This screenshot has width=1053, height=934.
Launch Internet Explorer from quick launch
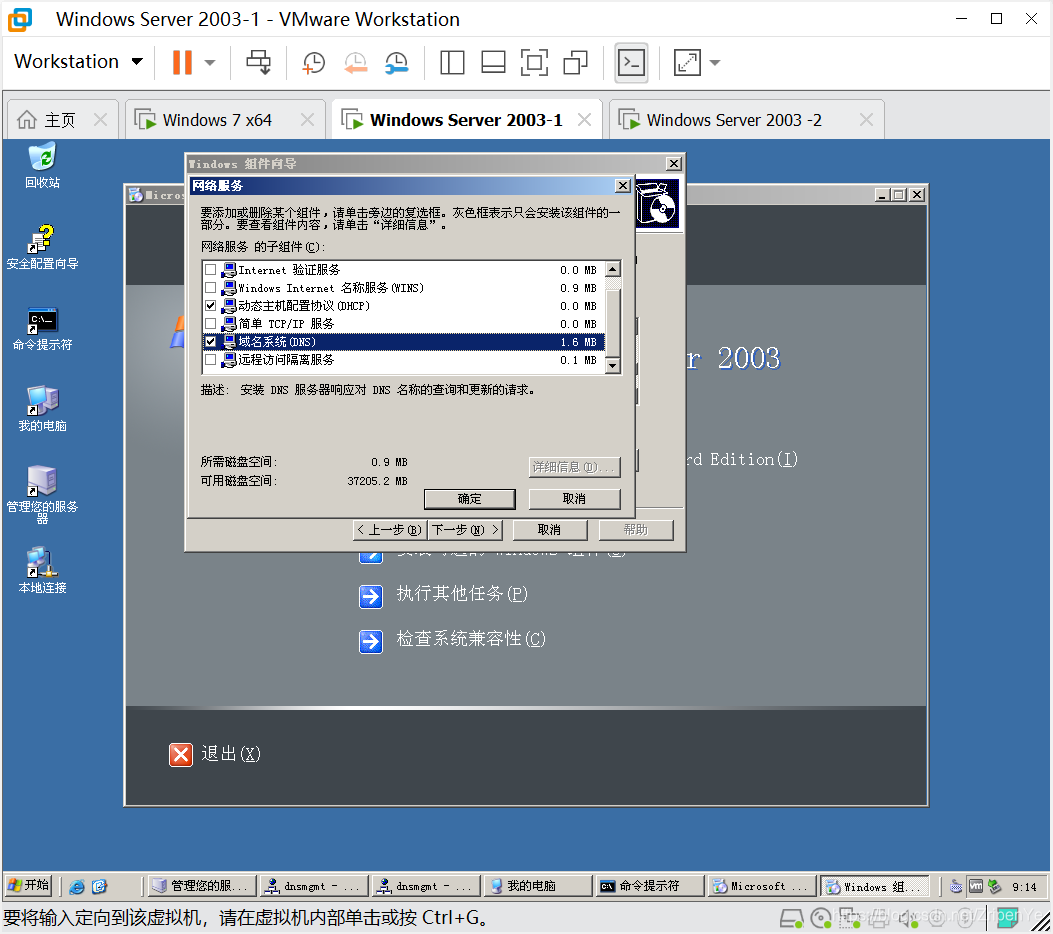(77, 886)
